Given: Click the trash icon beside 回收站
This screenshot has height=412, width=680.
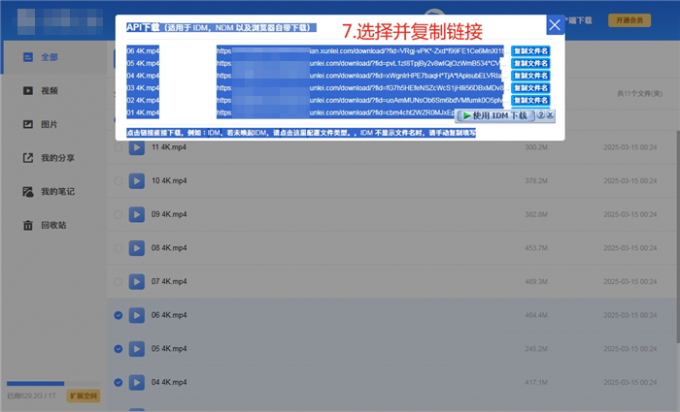Looking at the screenshot, I should point(28,225).
